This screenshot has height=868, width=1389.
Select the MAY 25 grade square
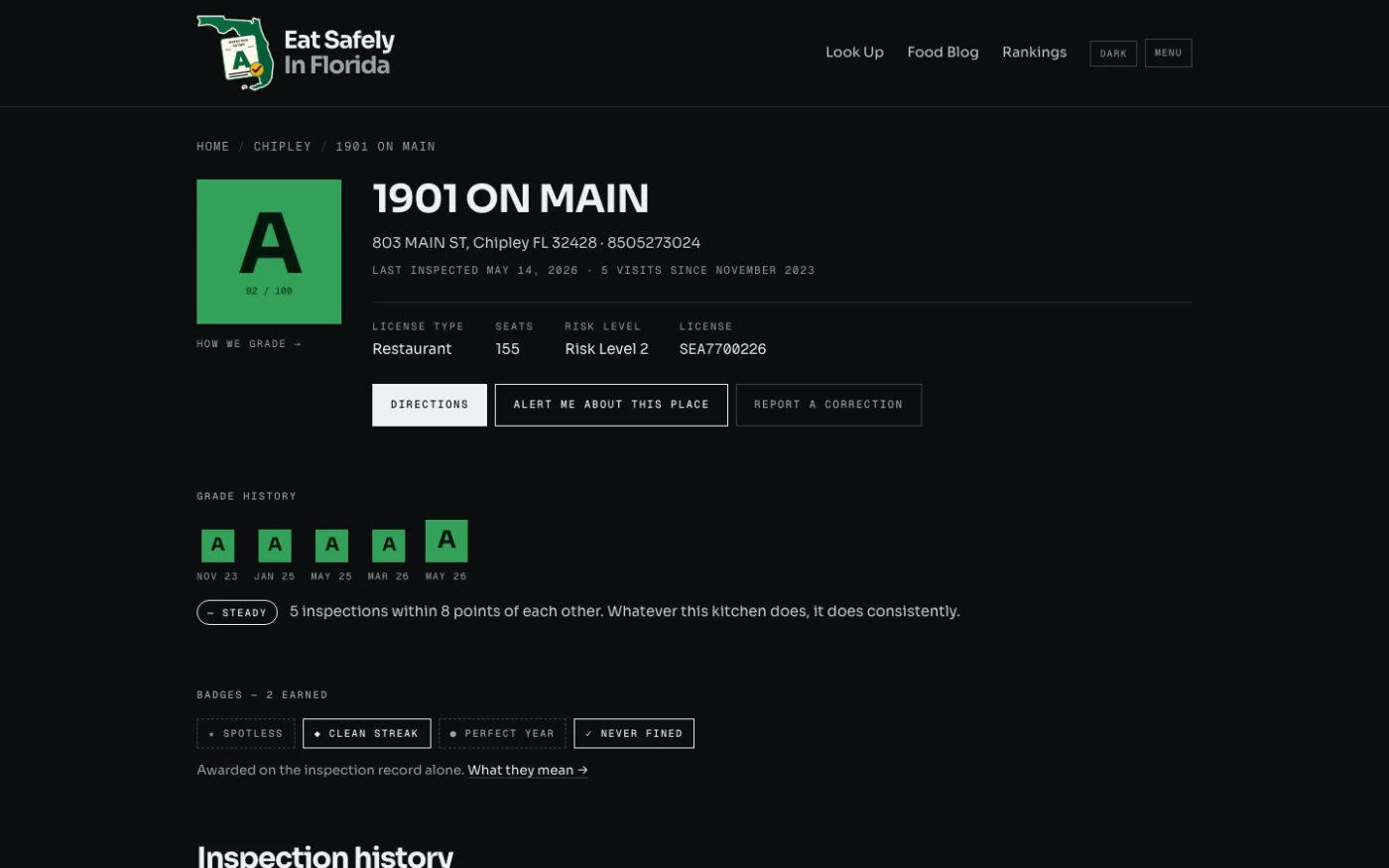click(x=332, y=546)
